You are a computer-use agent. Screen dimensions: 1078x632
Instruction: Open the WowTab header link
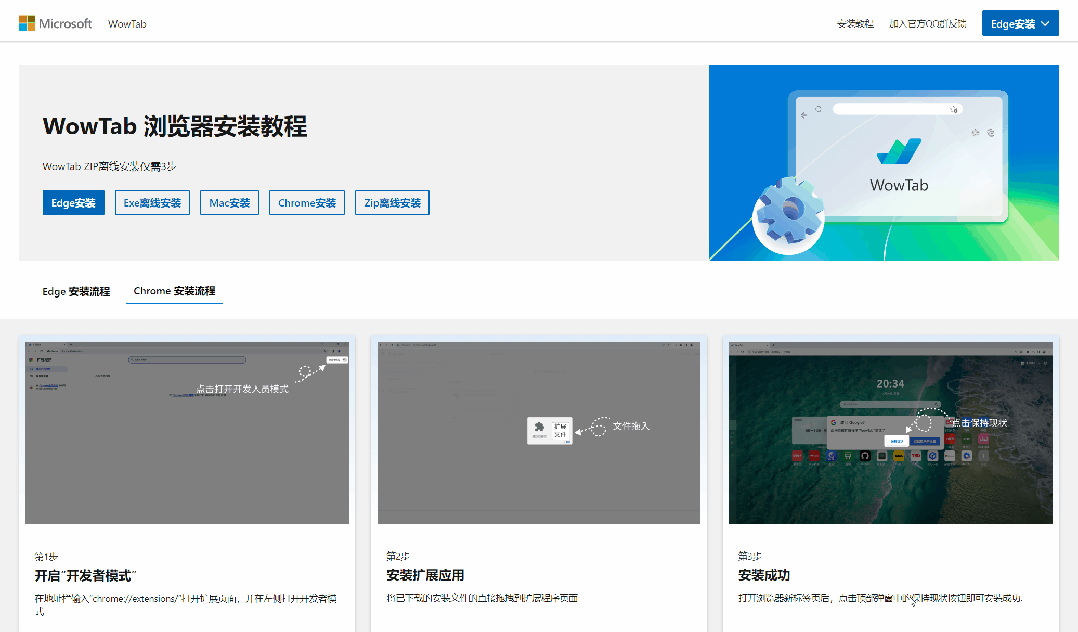[127, 24]
